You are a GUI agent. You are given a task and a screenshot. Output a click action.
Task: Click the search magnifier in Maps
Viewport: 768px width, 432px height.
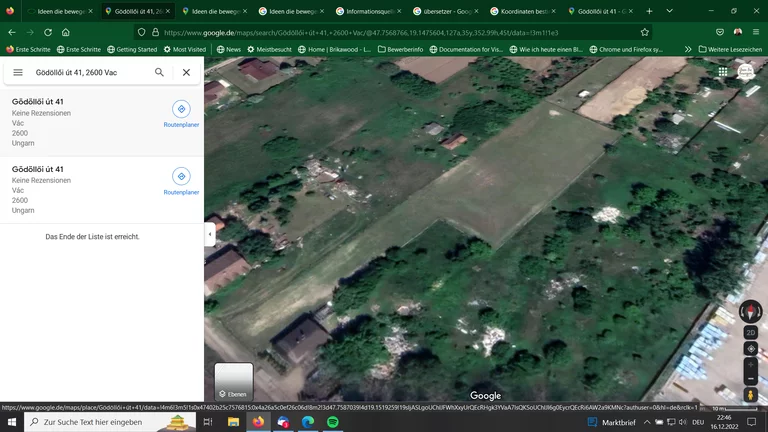point(159,72)
